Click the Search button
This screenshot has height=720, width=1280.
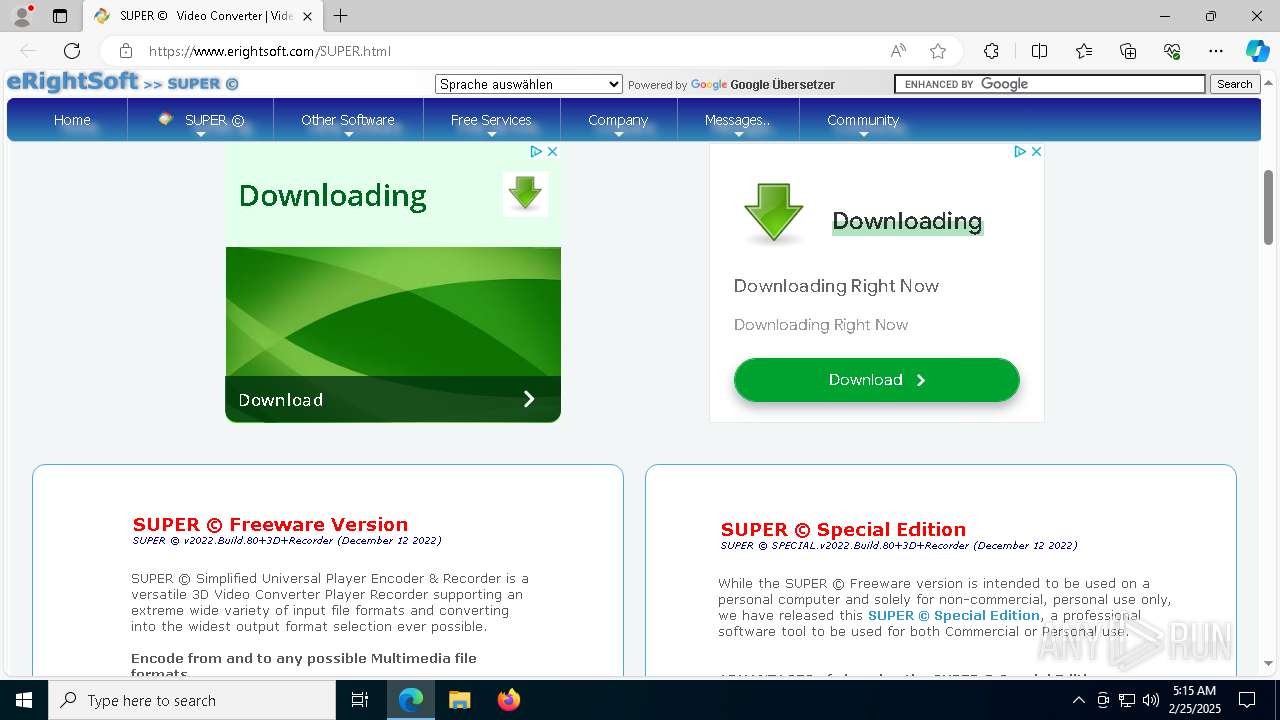click(x=1235, y=84)
